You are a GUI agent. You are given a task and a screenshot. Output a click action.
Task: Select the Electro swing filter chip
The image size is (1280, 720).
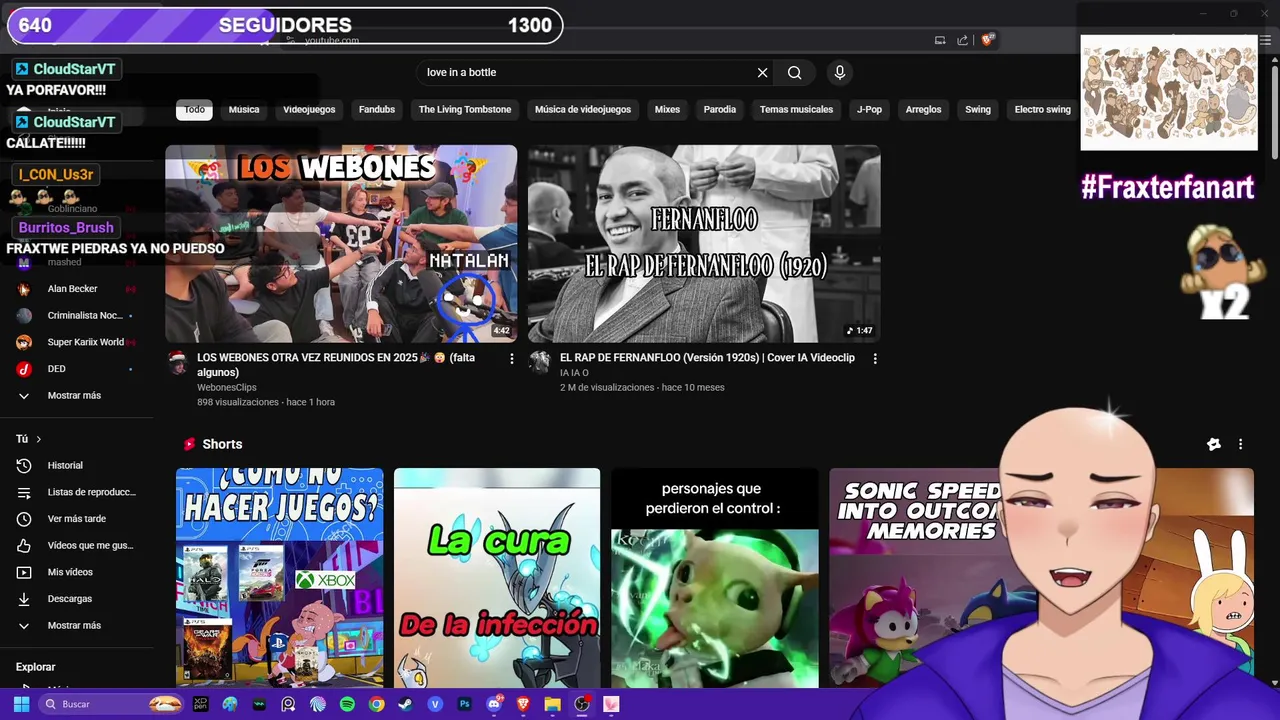click(1043, 110)
